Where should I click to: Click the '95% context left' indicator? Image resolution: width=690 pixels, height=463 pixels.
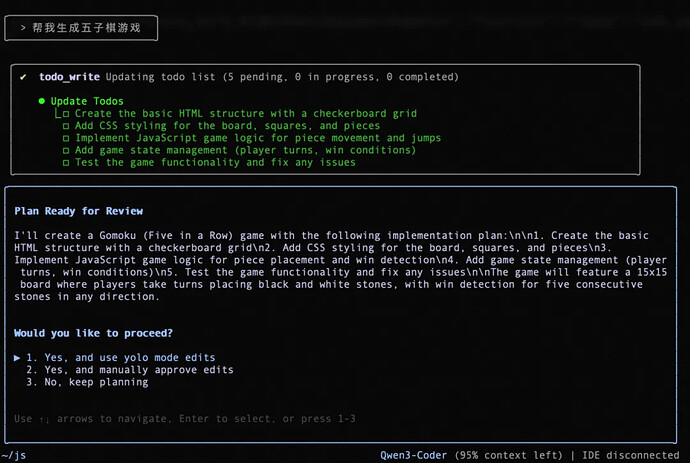pos(507,455)
